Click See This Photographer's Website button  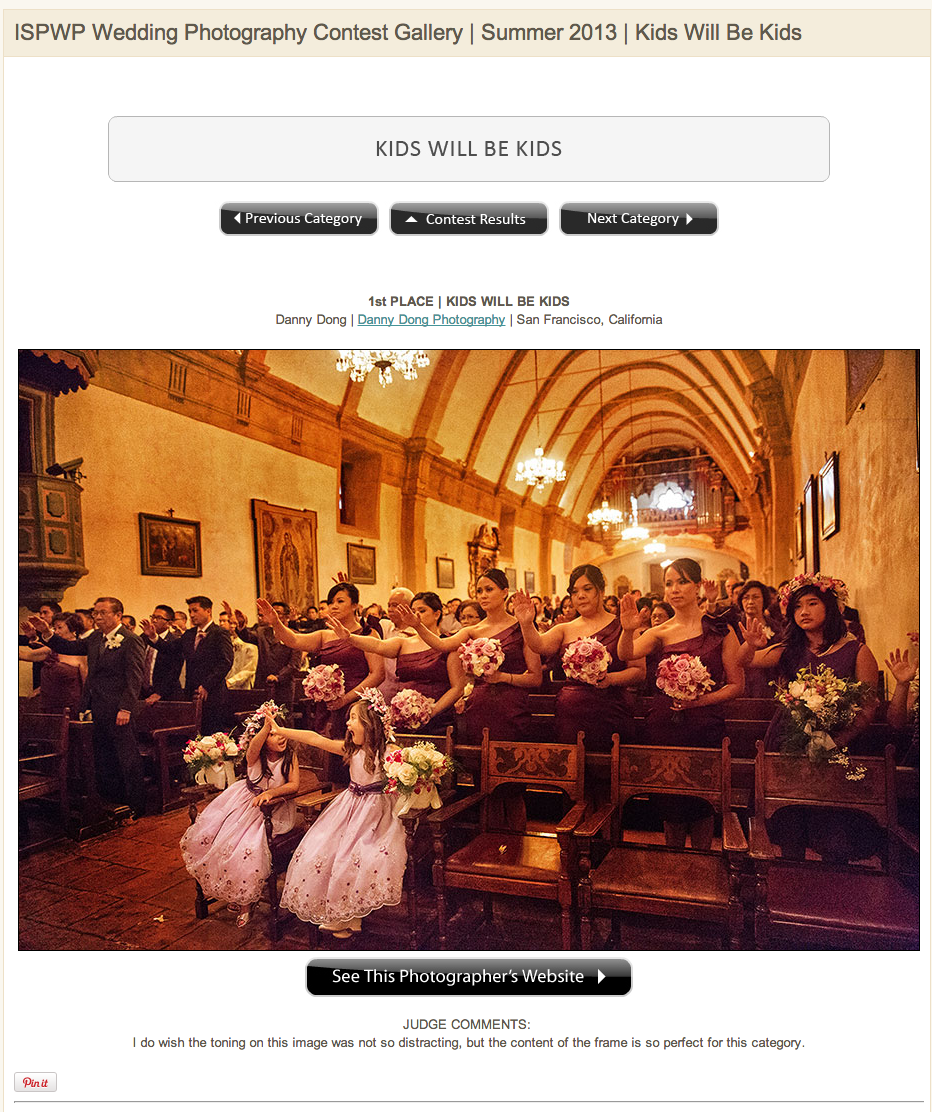click(469, 977)
